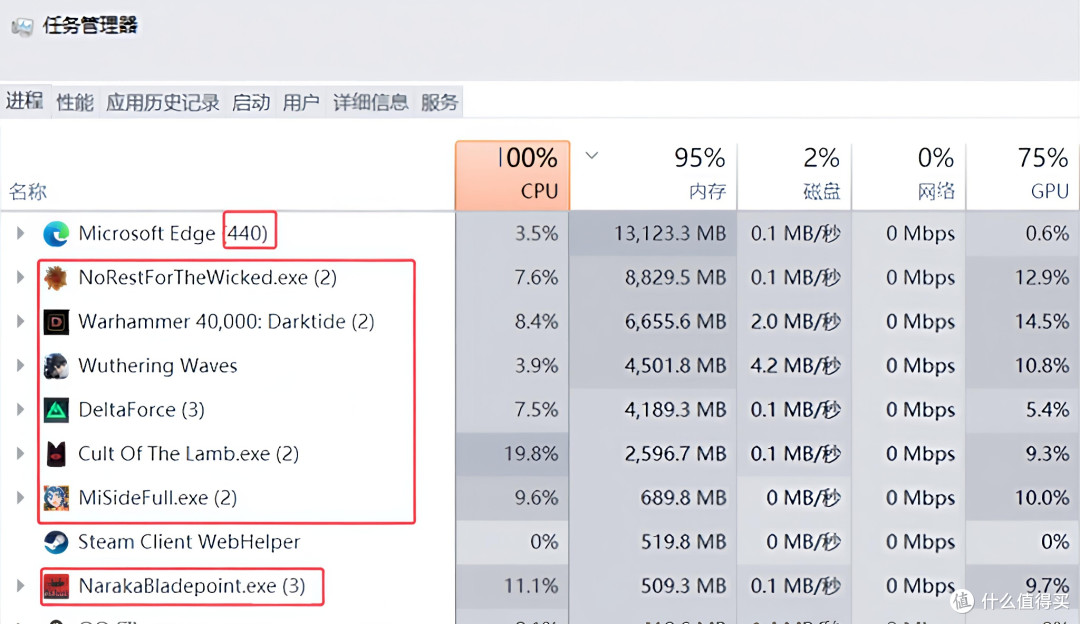Click the Warhammer 40,000: Darktide icon
Viewport: 1080px width, 624px height.
pos(56,322)
